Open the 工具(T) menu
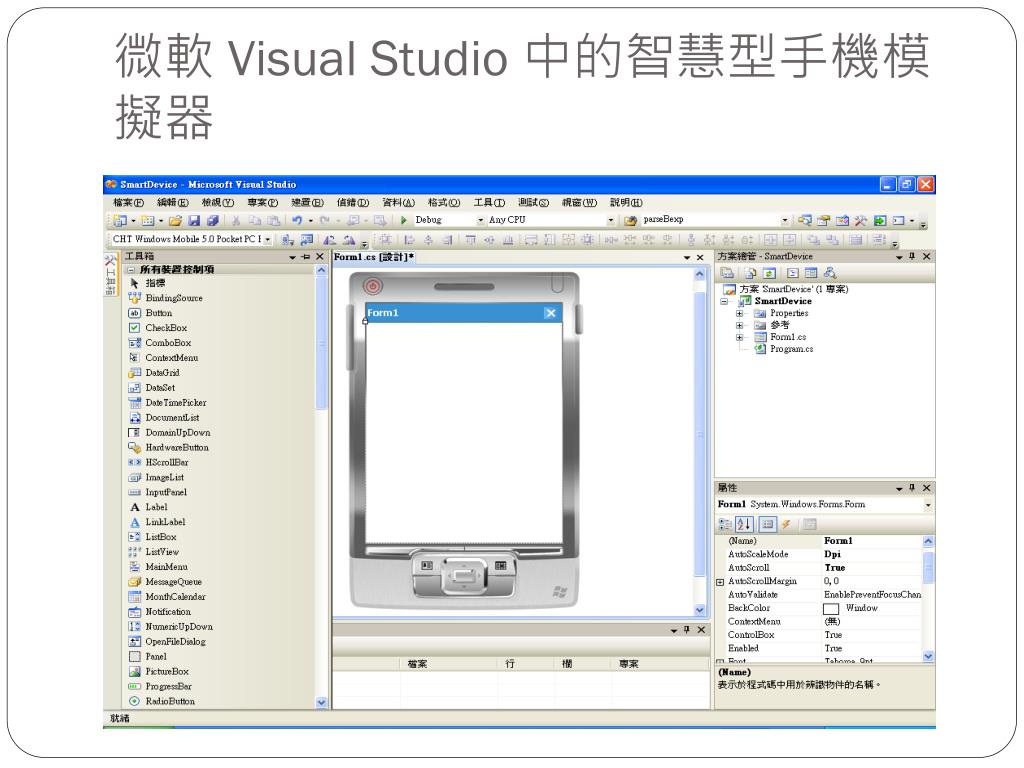Viewport: 1024px width, 768px height. [489, 202]
